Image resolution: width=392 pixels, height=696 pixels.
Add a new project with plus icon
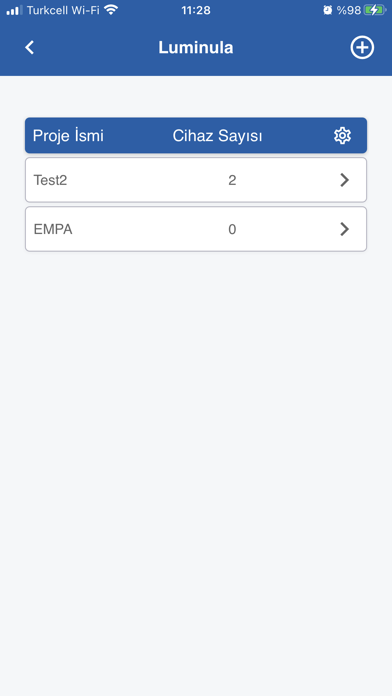point(362,47)
